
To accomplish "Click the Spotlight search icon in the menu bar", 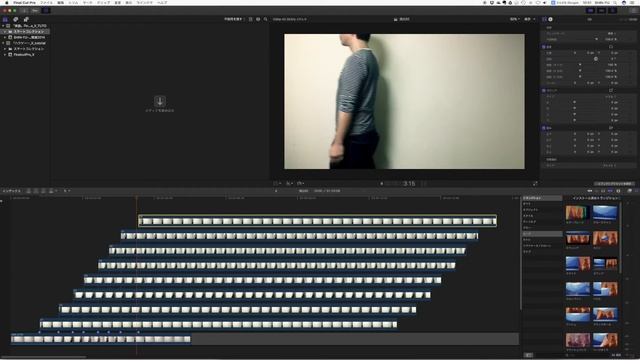I will (x=615, y=2).
